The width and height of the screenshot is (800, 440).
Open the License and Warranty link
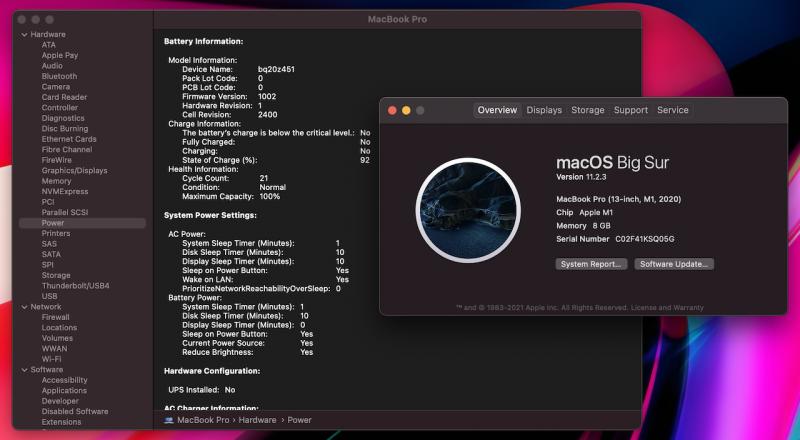tap(667, 308)
